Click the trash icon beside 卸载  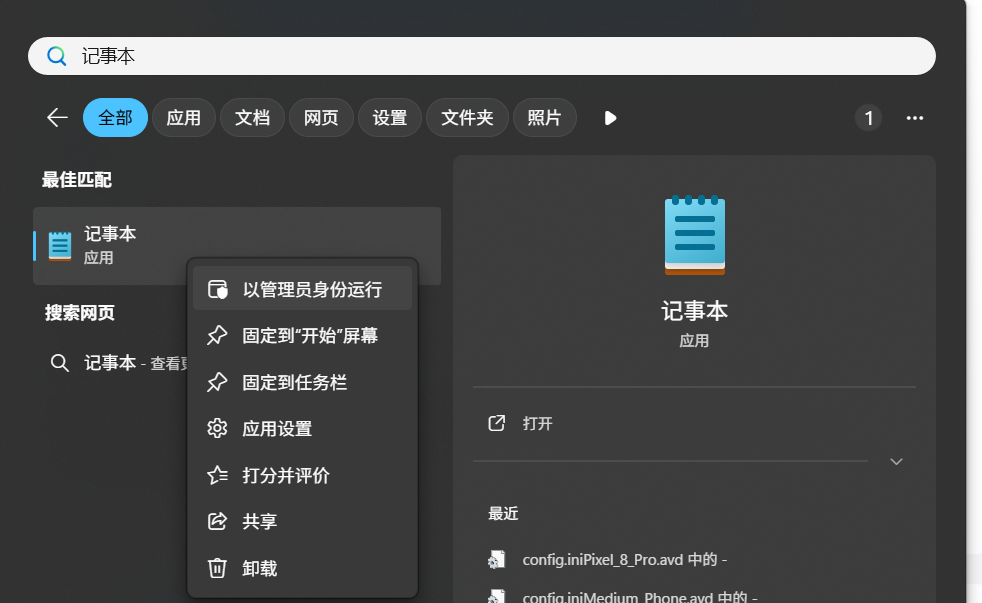pos(217,568)
